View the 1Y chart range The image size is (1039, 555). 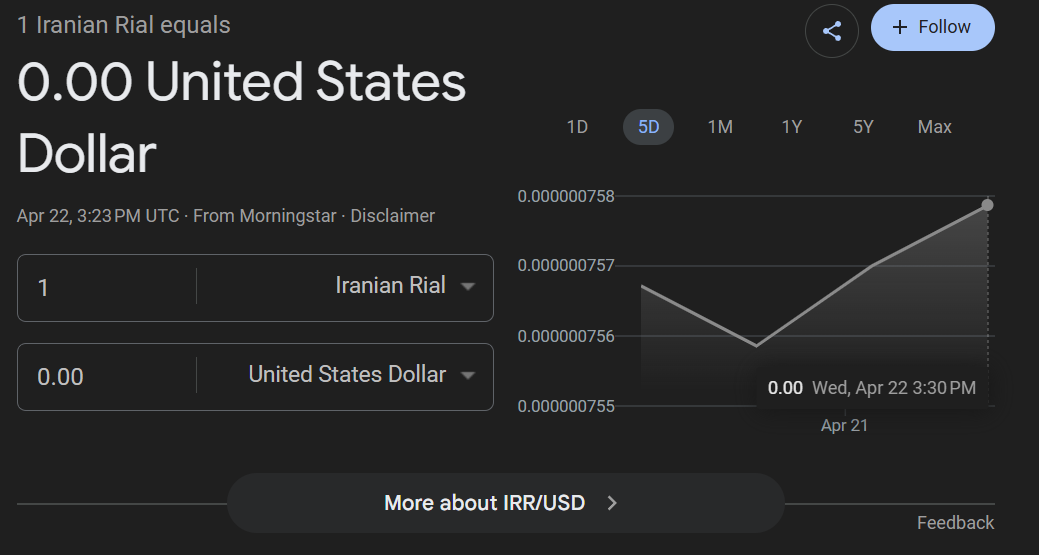[x=791, y=127]
